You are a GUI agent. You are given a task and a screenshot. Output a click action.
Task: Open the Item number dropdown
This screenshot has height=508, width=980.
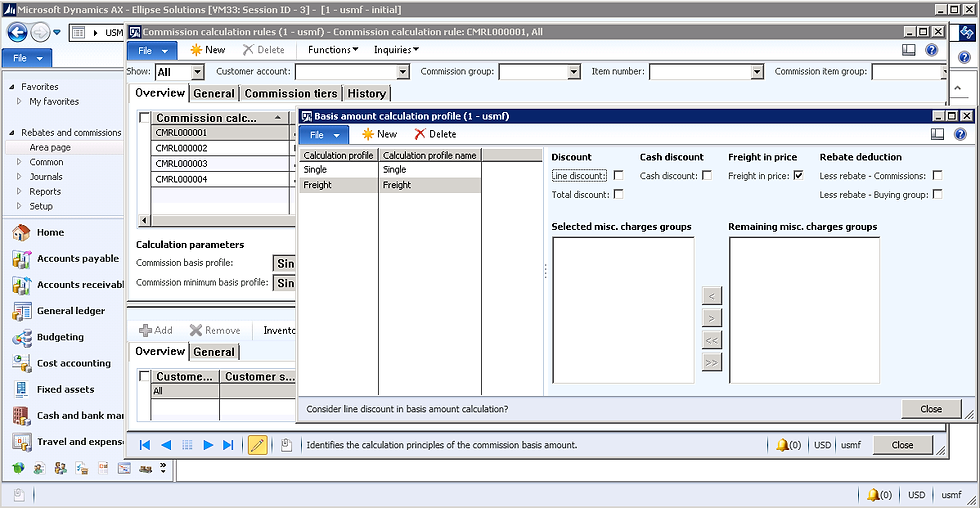758,72
